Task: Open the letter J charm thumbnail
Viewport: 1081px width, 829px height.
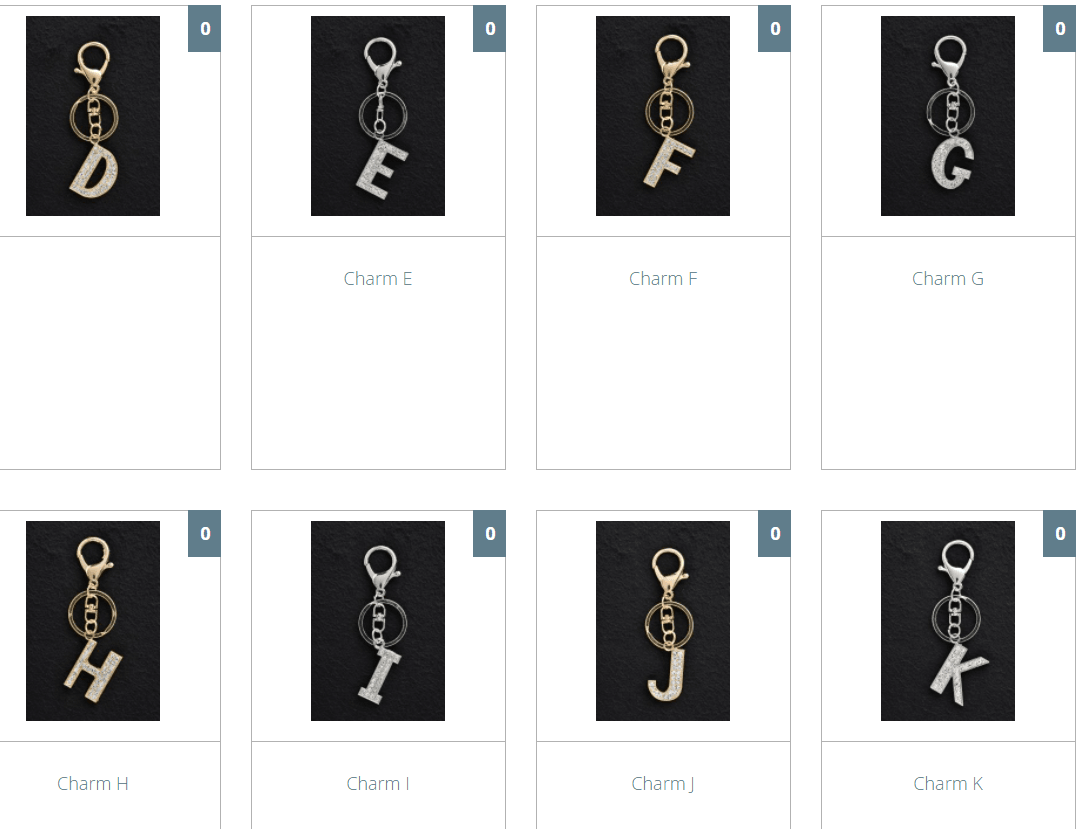Action: [663, 621]
